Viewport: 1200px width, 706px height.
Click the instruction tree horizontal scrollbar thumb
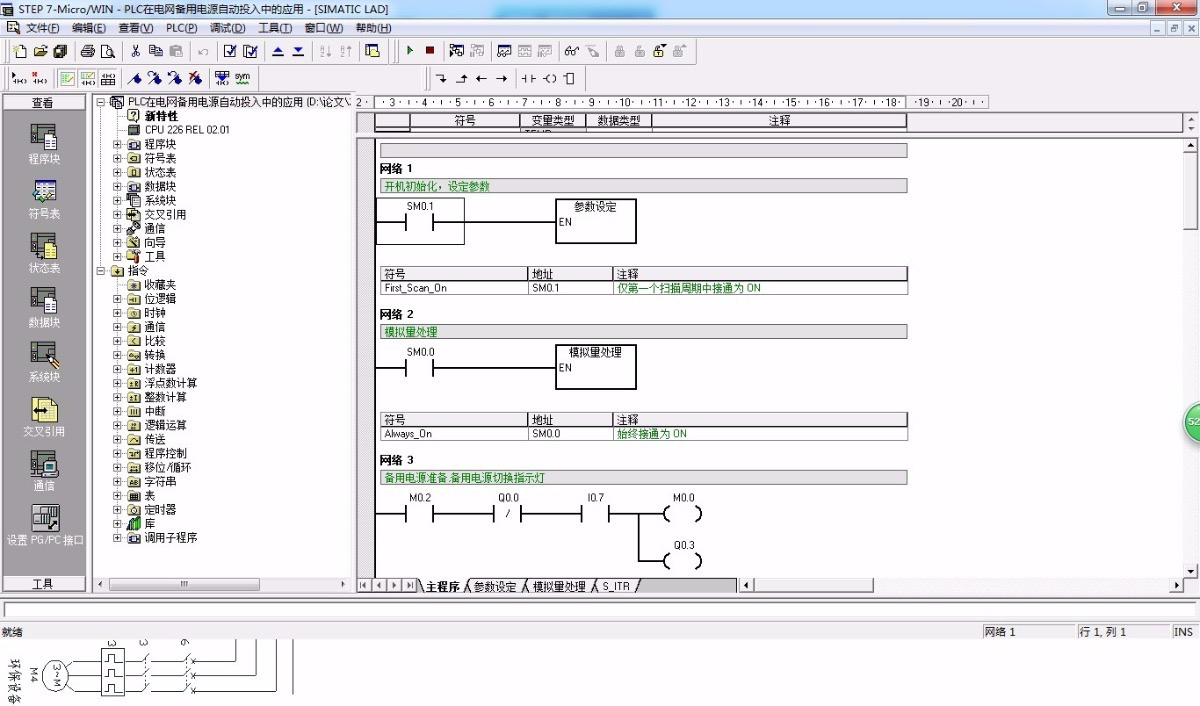[184, 584]
